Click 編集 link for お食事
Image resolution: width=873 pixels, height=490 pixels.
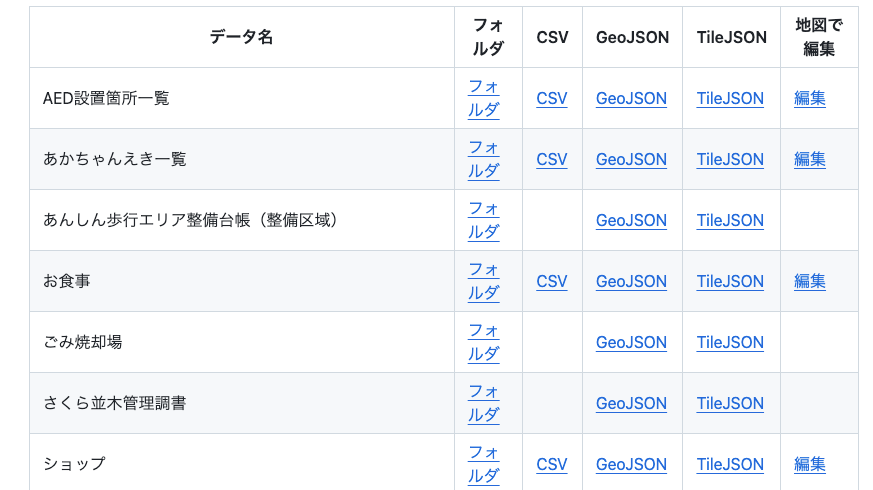[810, 282]
